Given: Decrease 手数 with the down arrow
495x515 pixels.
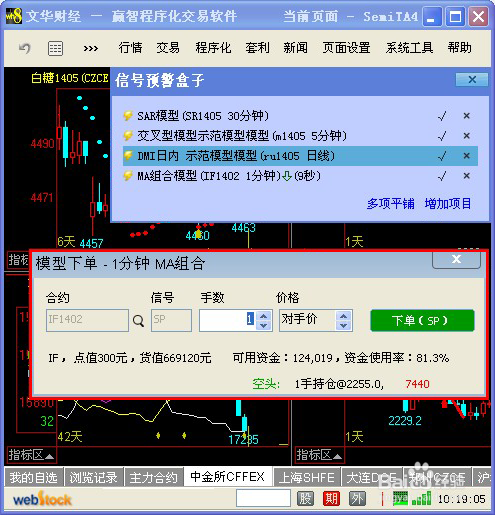Looking at the screenshot, I should 264,325.
